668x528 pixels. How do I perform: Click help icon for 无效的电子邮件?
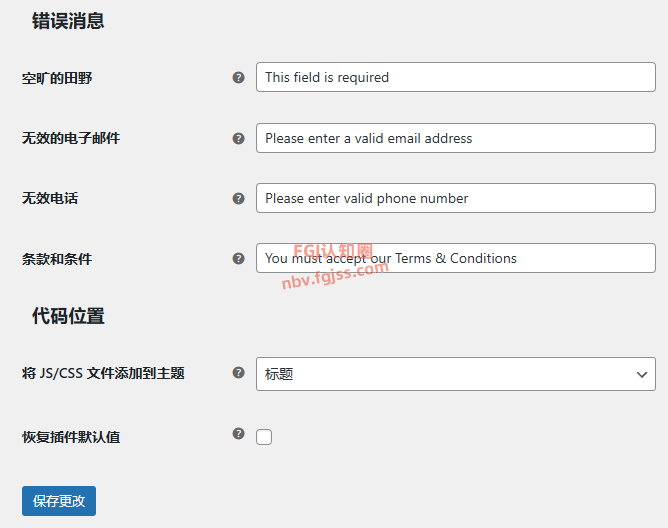238,138
